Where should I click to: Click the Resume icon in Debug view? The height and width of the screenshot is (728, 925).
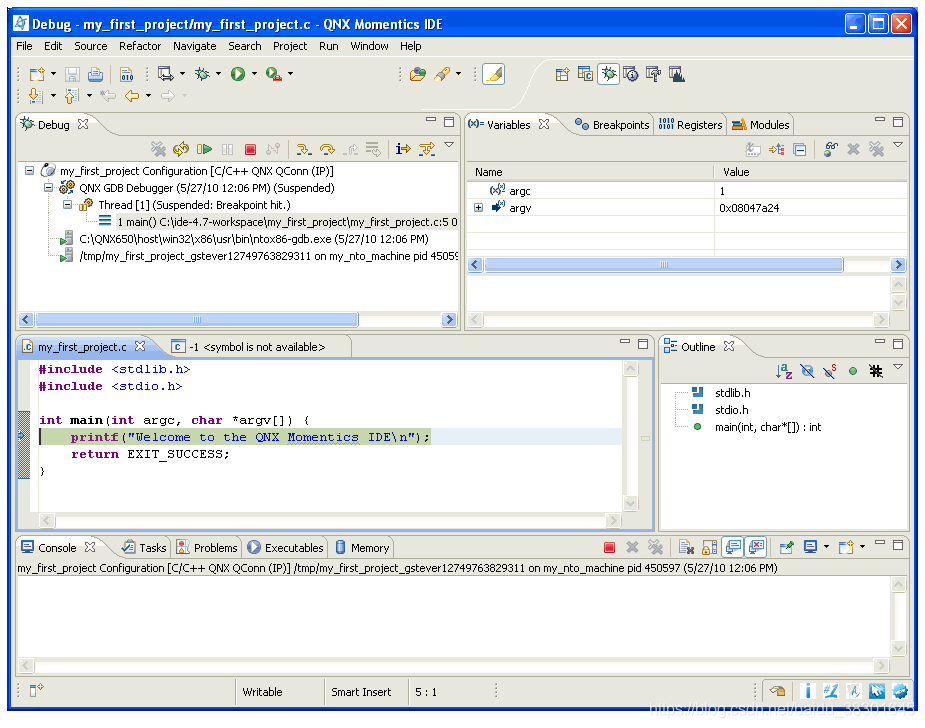[204, 149]
